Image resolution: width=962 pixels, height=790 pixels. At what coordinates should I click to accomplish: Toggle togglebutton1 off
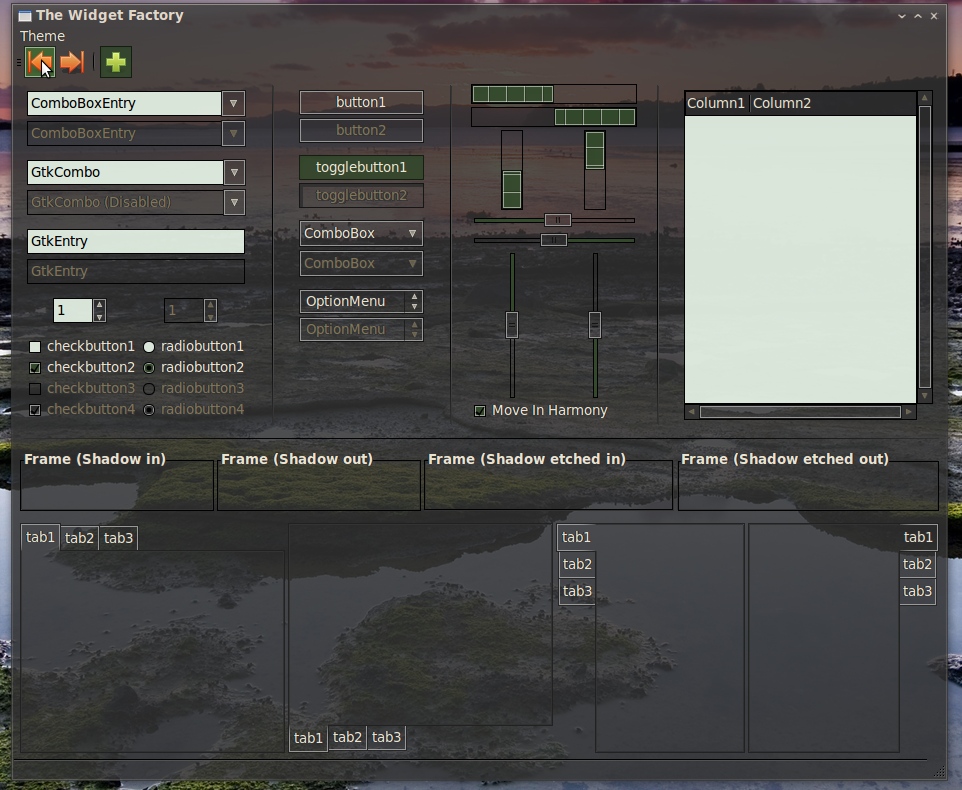(x=361, y=167)
